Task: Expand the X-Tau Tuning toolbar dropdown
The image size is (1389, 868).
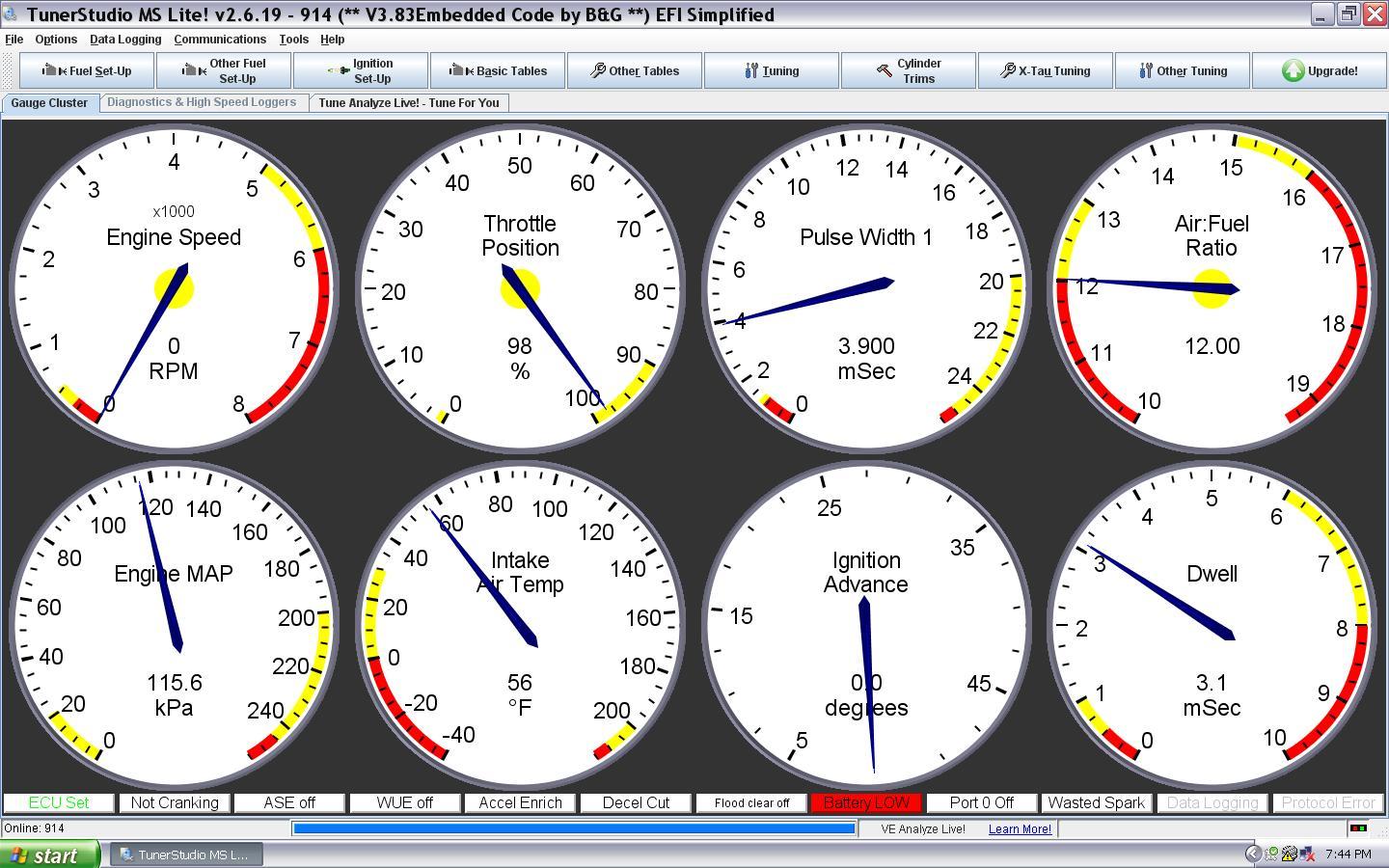Action: [x=1046, y=70]
